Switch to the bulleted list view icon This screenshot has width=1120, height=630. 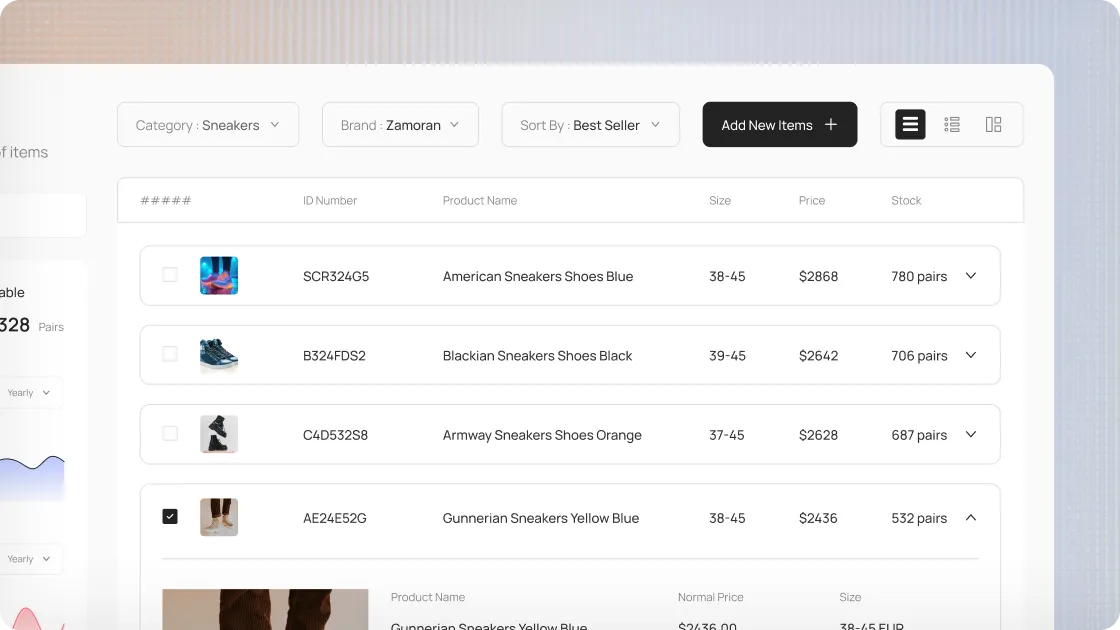click(x=952, y=125)
